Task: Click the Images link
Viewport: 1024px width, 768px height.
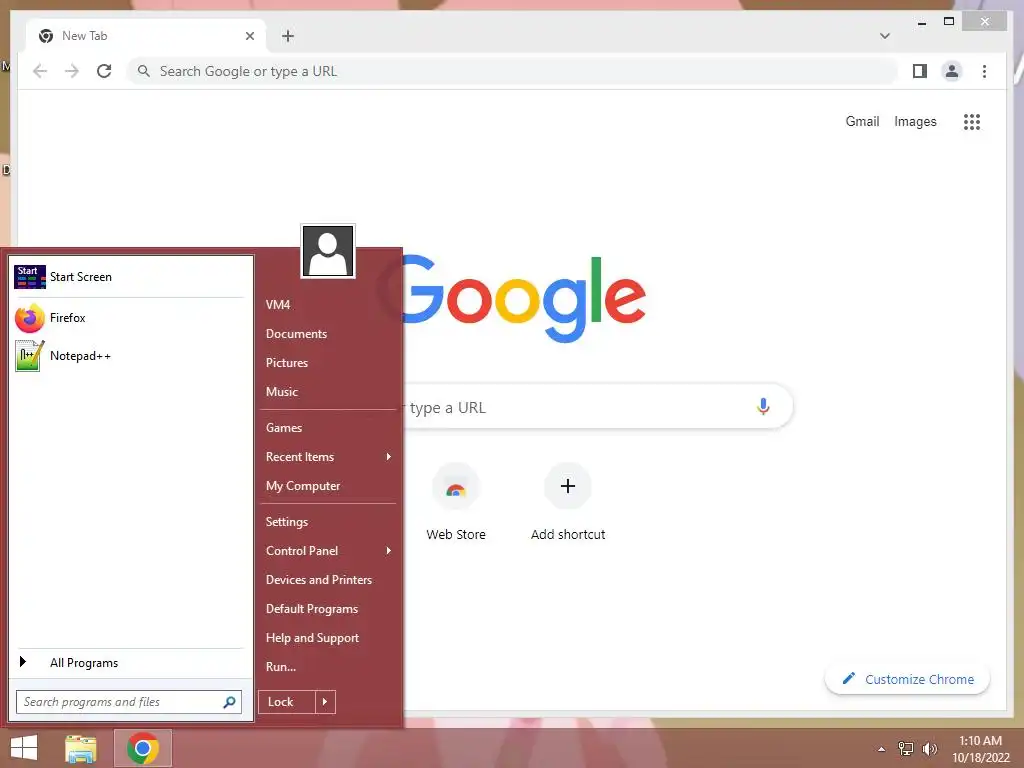Action: pos(915,121)
